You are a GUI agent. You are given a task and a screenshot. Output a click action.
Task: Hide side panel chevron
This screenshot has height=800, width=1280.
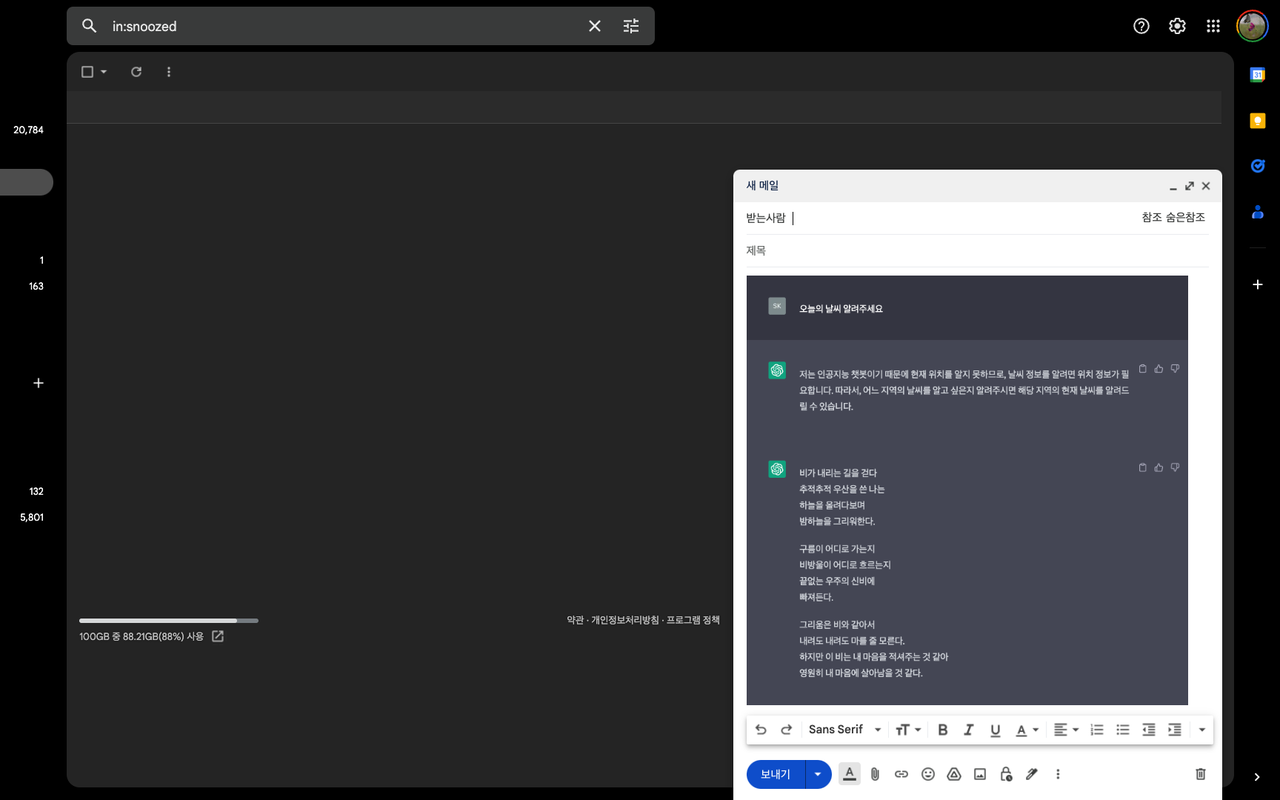(x=1258, y=777)
